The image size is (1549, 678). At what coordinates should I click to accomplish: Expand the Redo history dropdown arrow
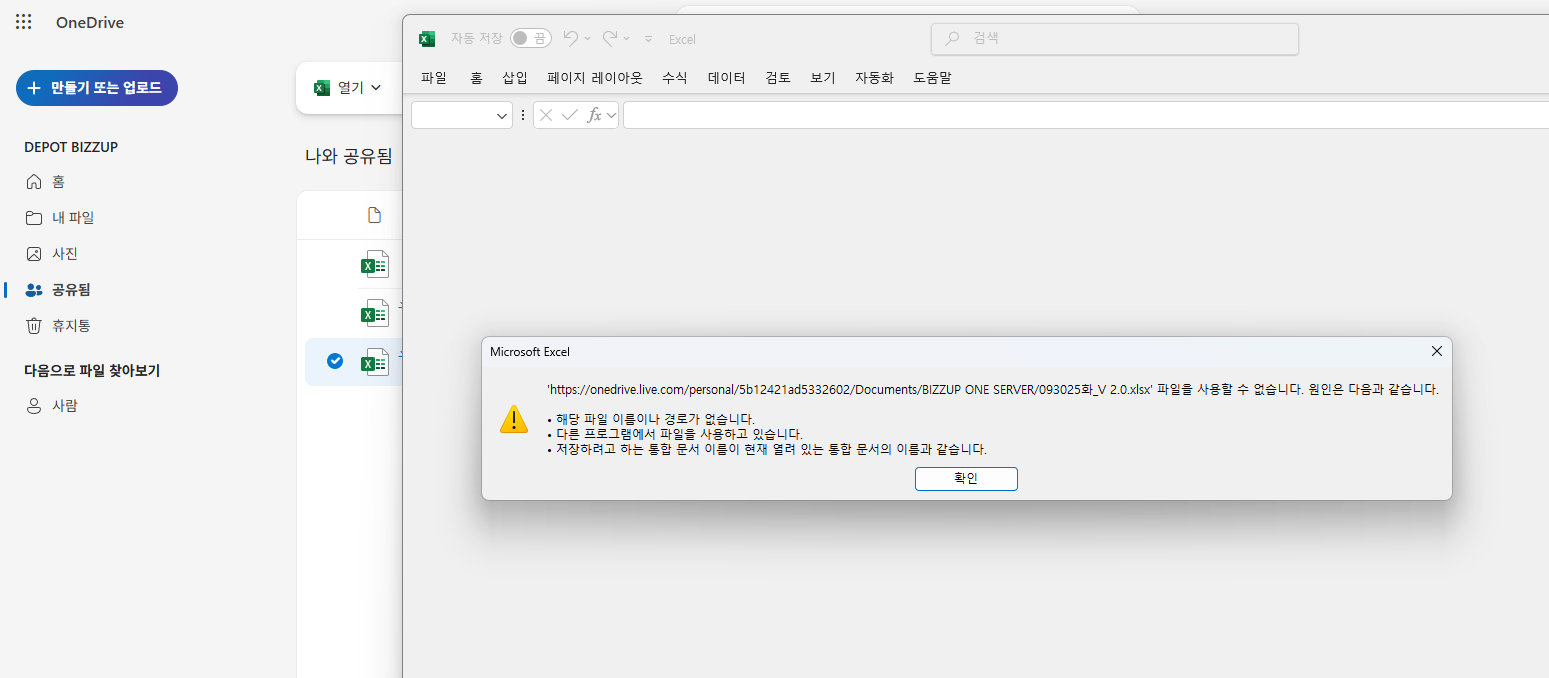coord(626,39)
